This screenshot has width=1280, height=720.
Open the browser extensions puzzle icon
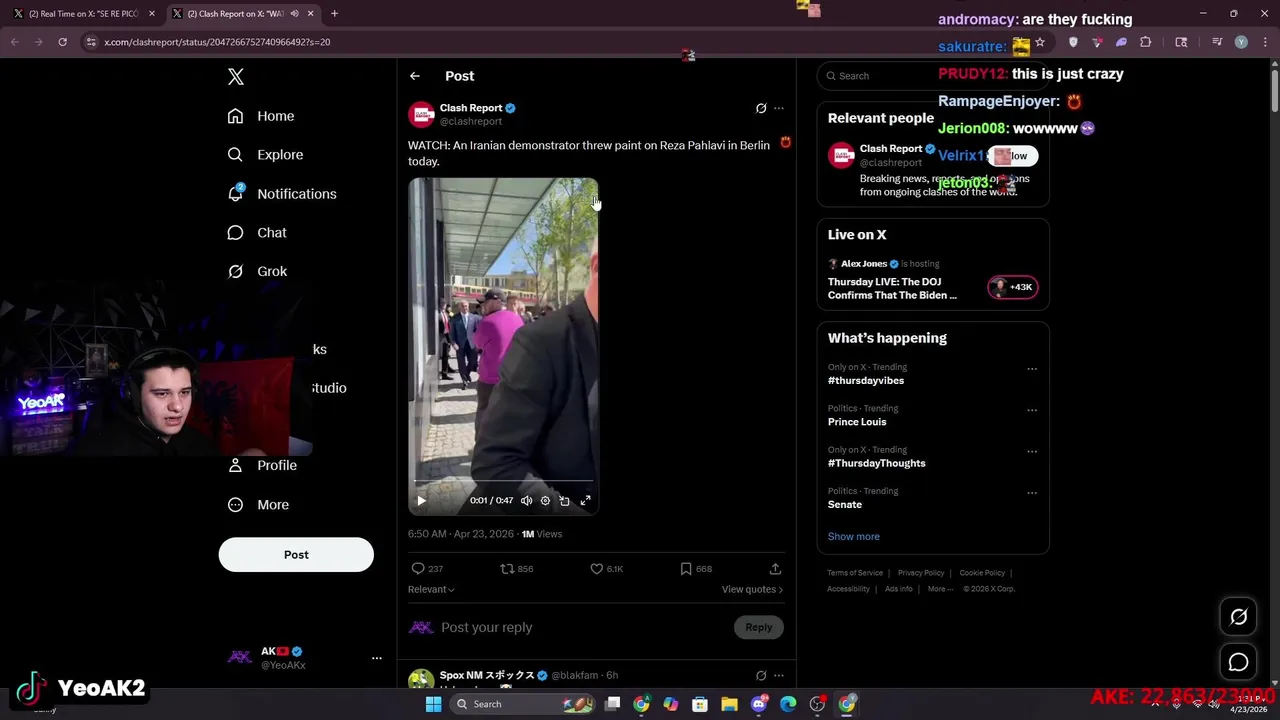pyautogui.click(x=1146, y=42)
